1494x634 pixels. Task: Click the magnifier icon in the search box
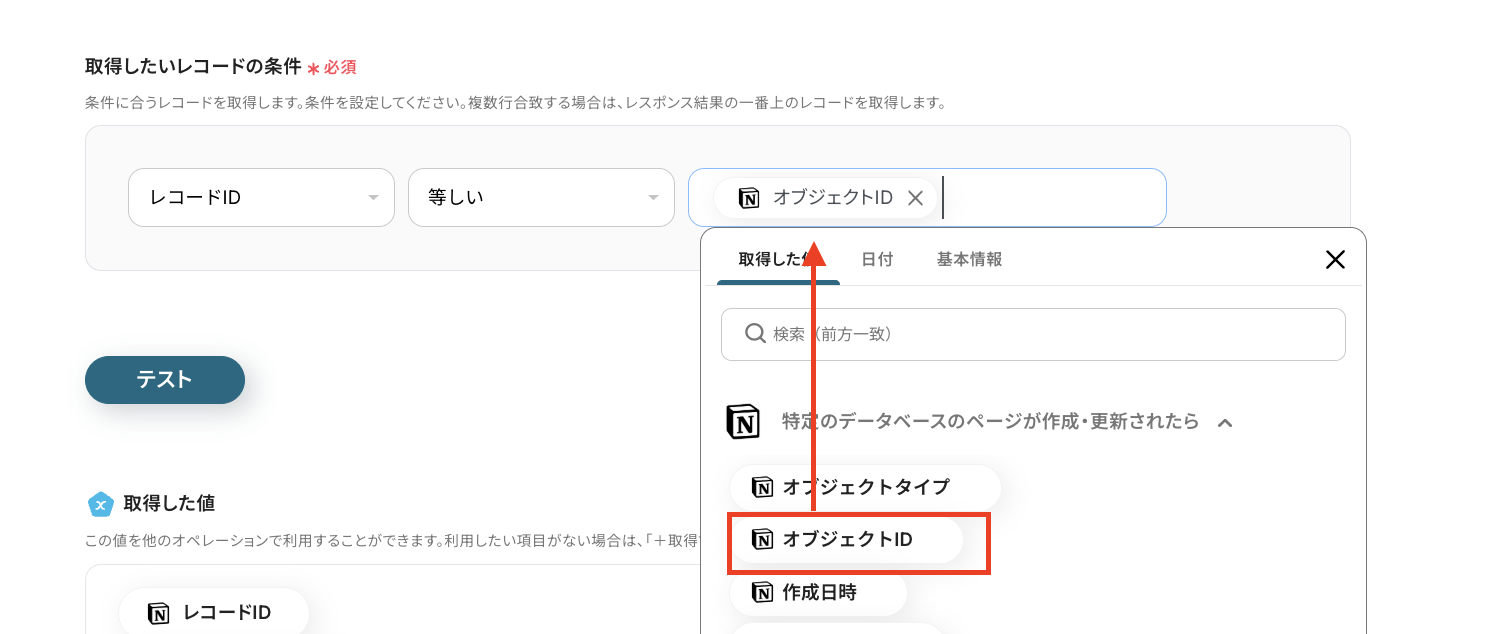pos(755,334)
